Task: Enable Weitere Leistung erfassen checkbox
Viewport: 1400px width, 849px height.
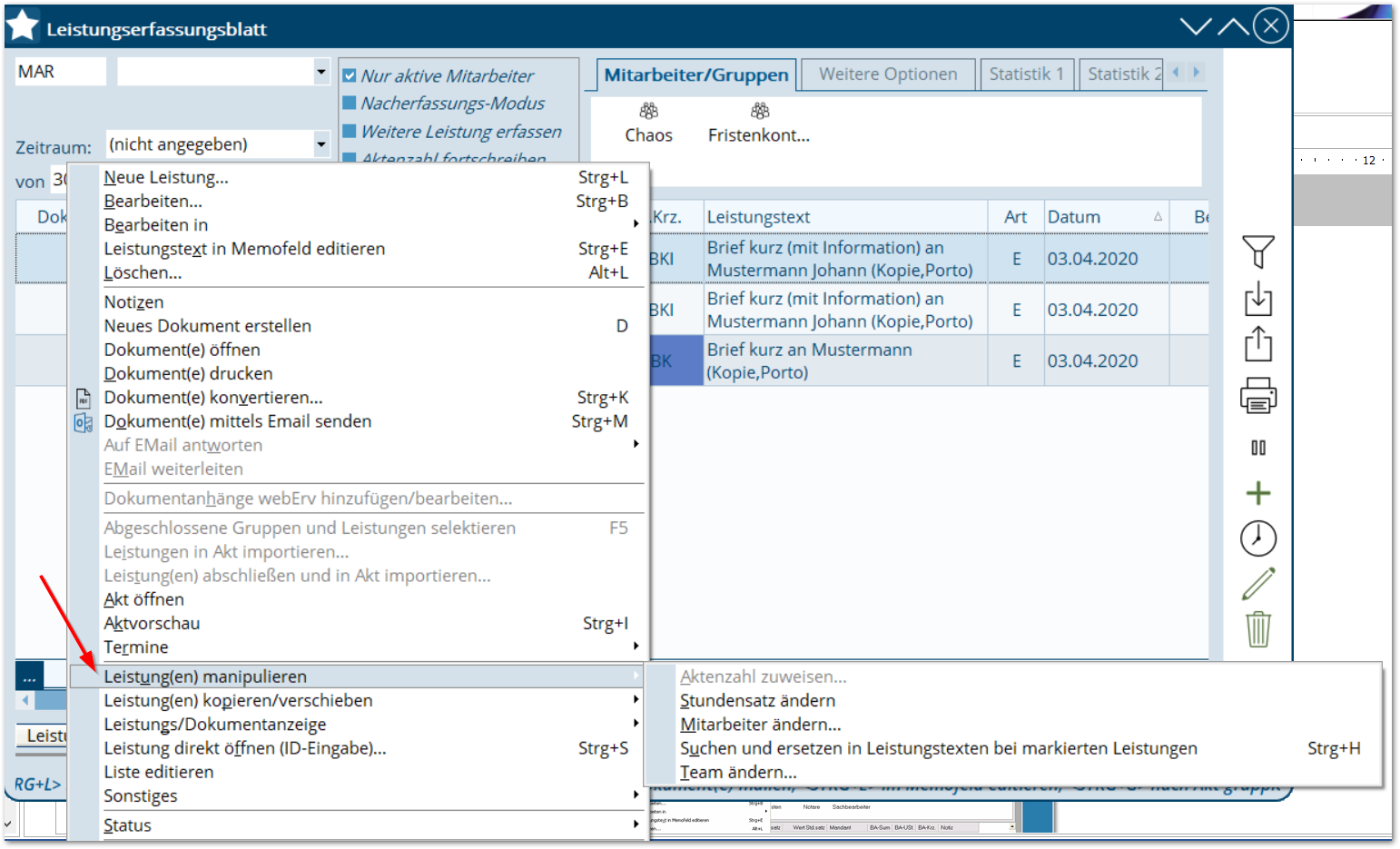Action: point(350,132)
